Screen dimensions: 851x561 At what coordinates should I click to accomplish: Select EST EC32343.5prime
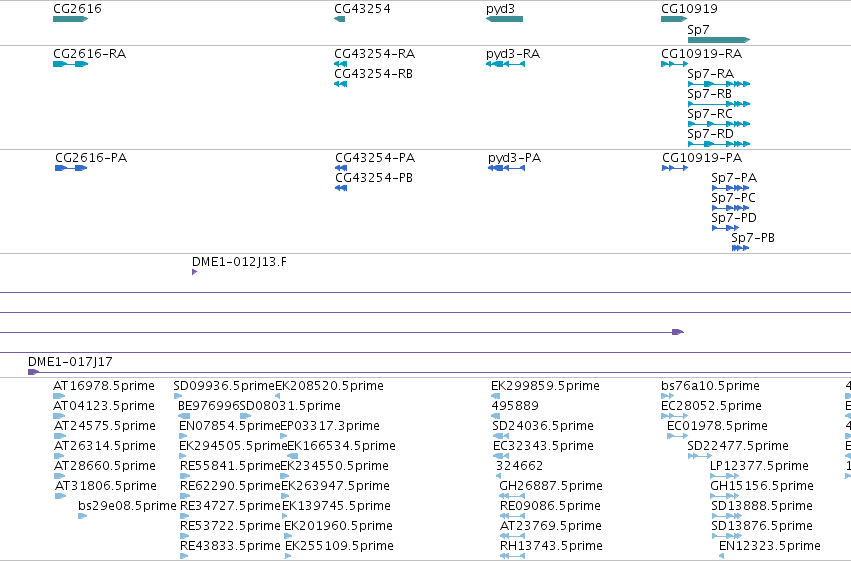(x=501, y=456)
